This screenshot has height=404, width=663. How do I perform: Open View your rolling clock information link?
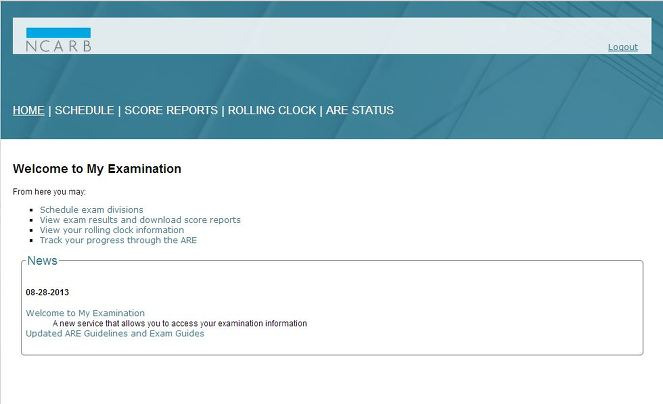click(112, 230)
